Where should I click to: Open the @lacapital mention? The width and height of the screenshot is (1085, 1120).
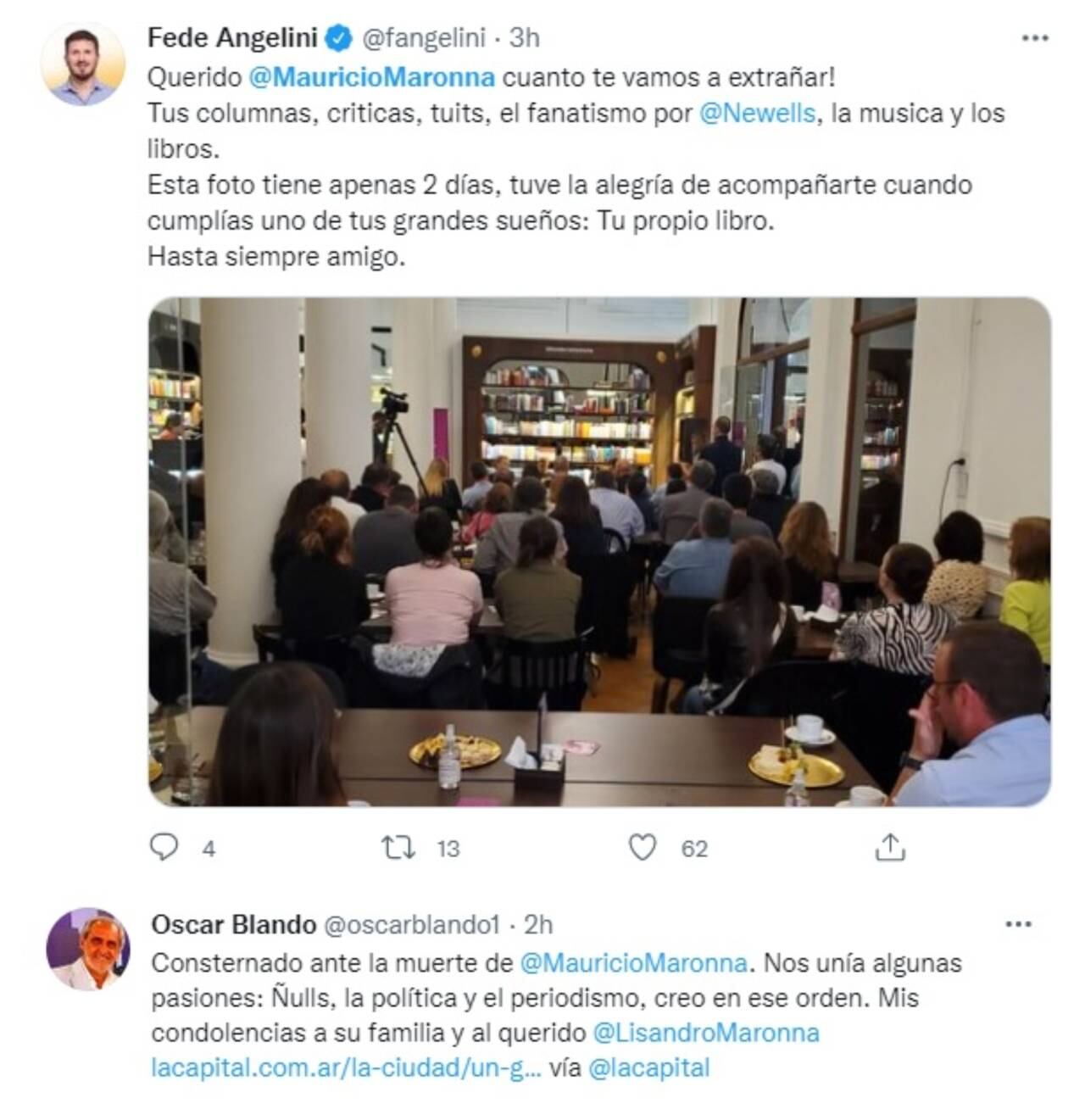click(648, 1067)
